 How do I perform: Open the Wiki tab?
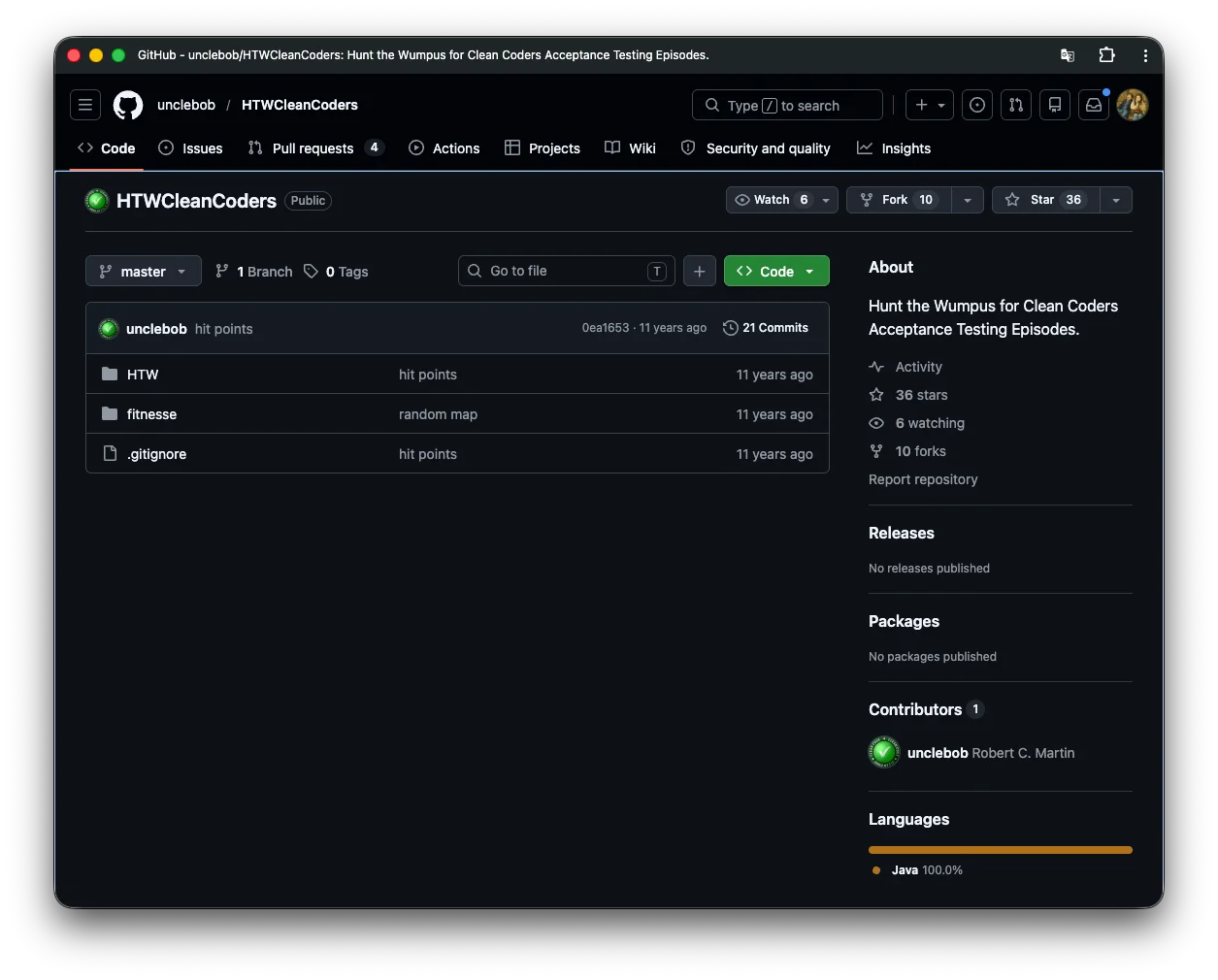point(631,148)
